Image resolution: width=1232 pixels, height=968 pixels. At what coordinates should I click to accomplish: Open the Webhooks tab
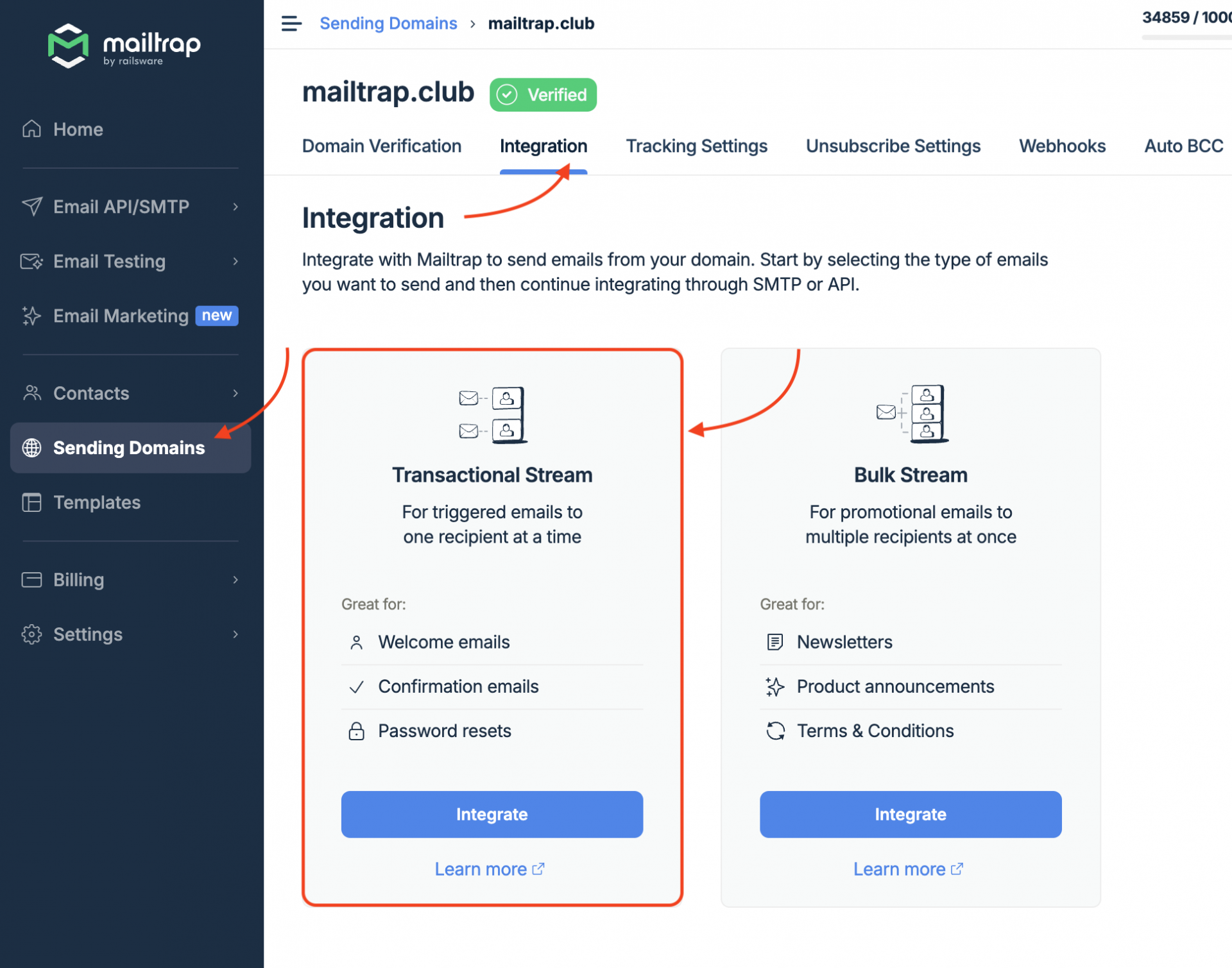click(x=1062, y=146)
